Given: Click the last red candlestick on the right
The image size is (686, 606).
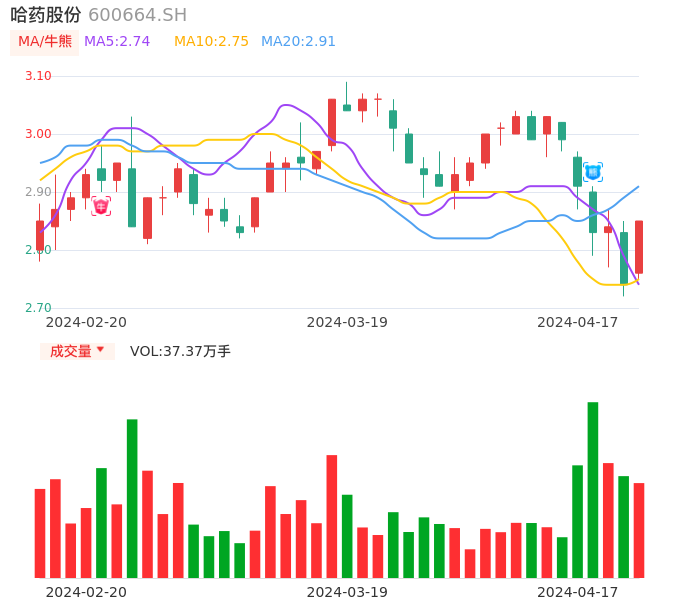Looking at the screenshot, I should click(x=639, y=247).
